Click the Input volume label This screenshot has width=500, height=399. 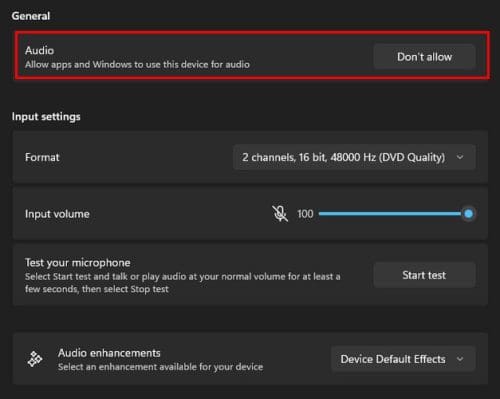click(57, 214)
